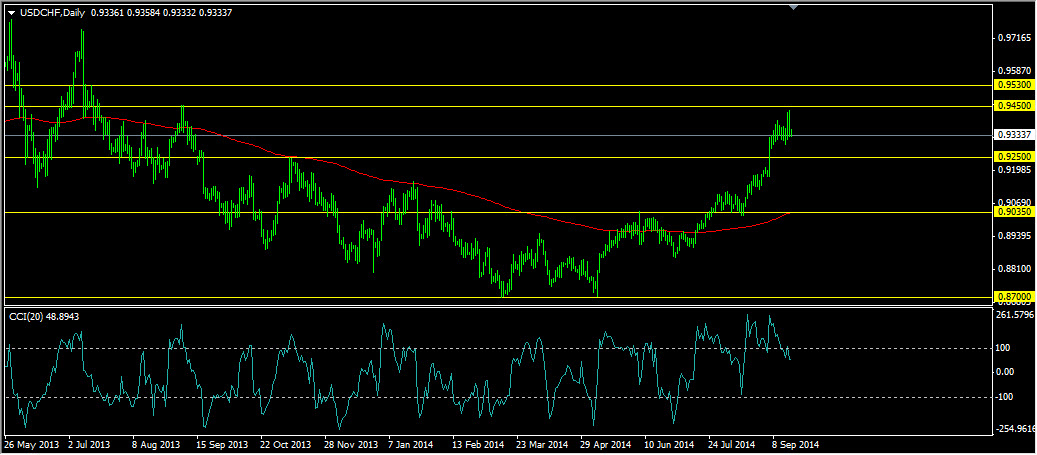Click the 13 Feb 2014 date label
Screen dimensions: 1037x455
coord(479,445)
